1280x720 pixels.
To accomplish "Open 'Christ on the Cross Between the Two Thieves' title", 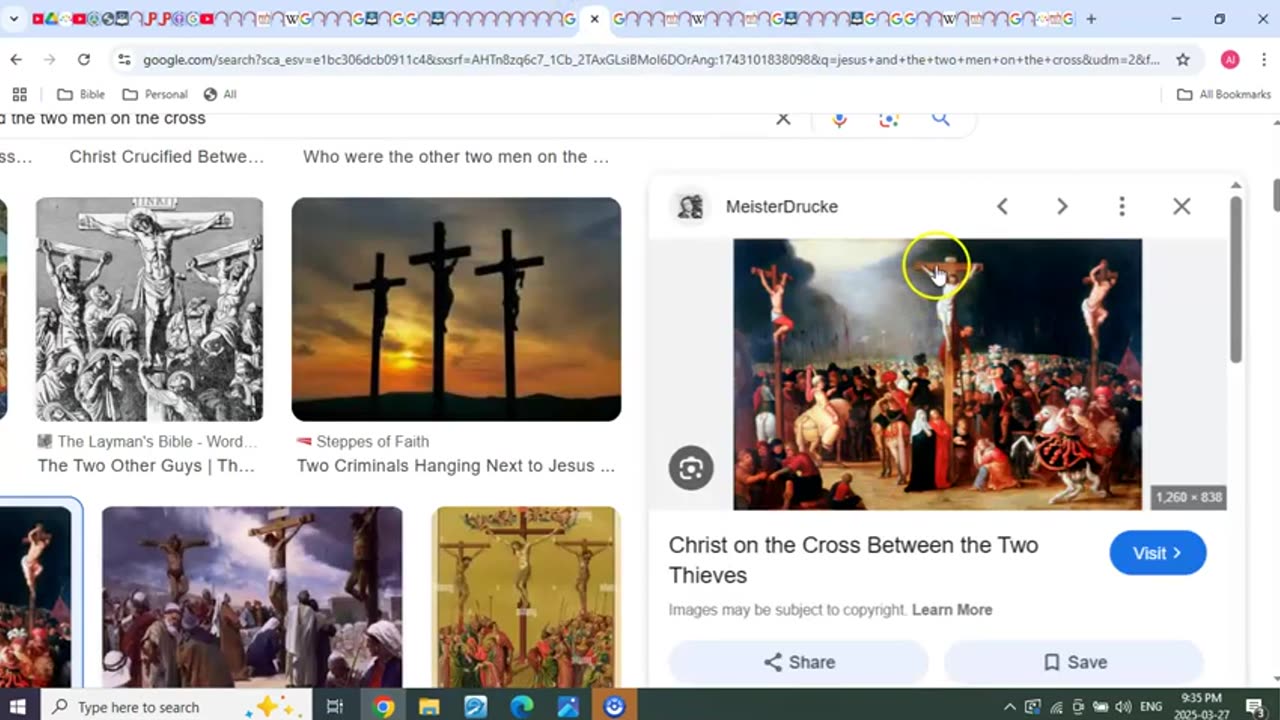I will click(x=853, y=560).
